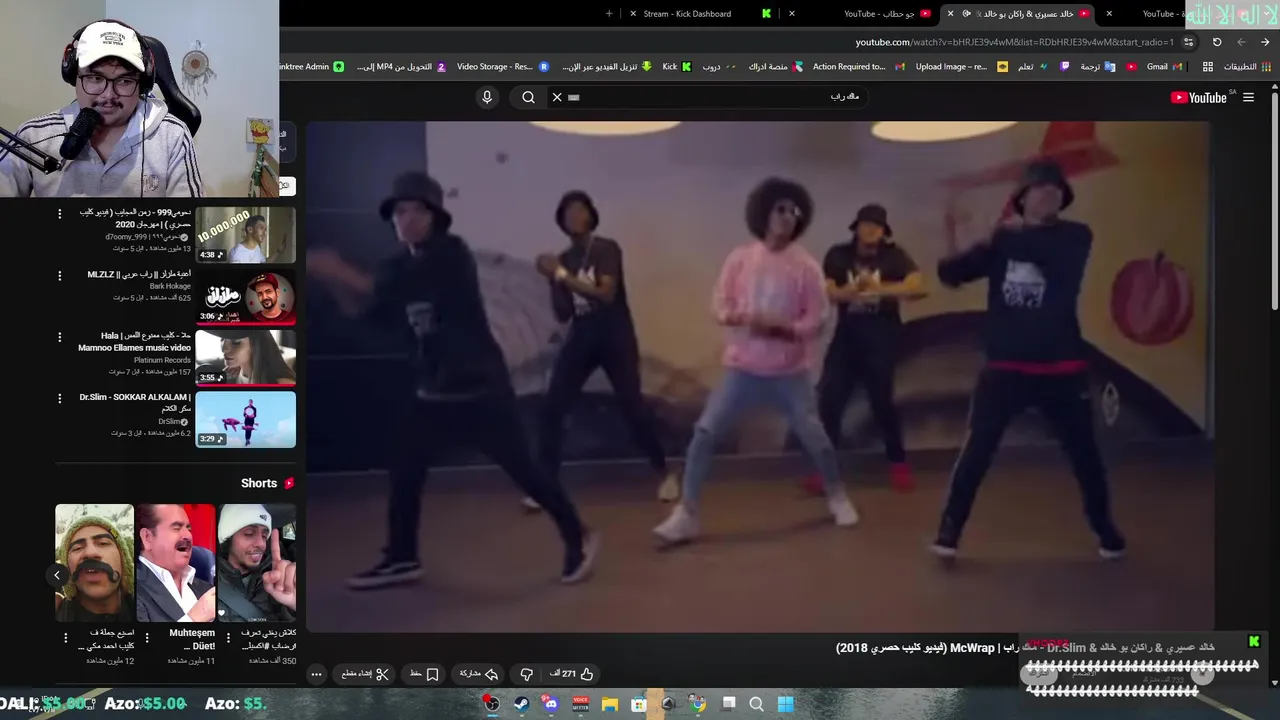
Task: Open the Linktree Admin bookmark
Action: pos(313,67)
